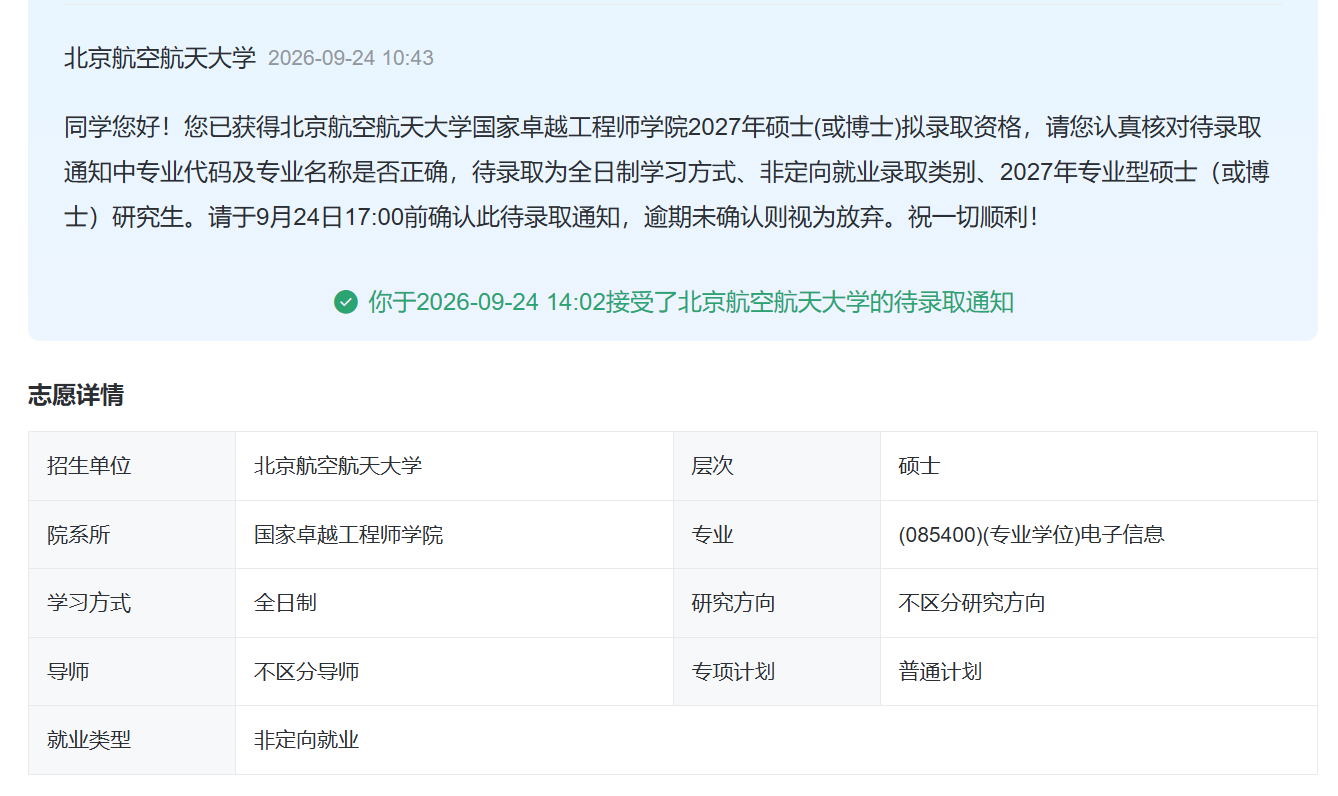Select the sender name 北京航空航天大学 above the message
1338x796 pixels.
tap(160, 58)
